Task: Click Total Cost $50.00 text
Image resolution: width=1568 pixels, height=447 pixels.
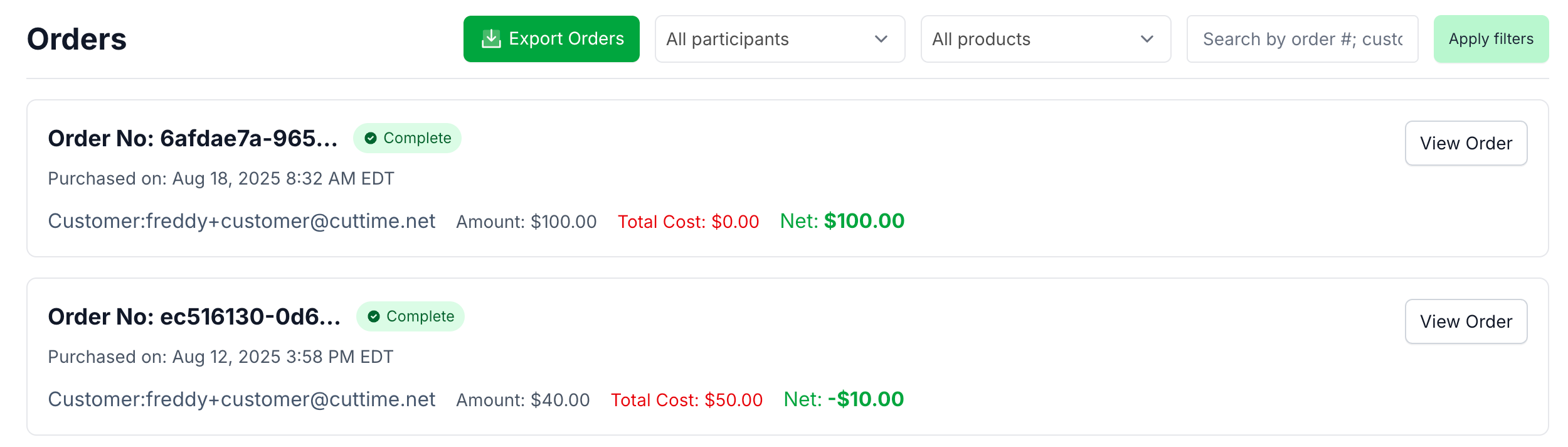Action: 687,400
